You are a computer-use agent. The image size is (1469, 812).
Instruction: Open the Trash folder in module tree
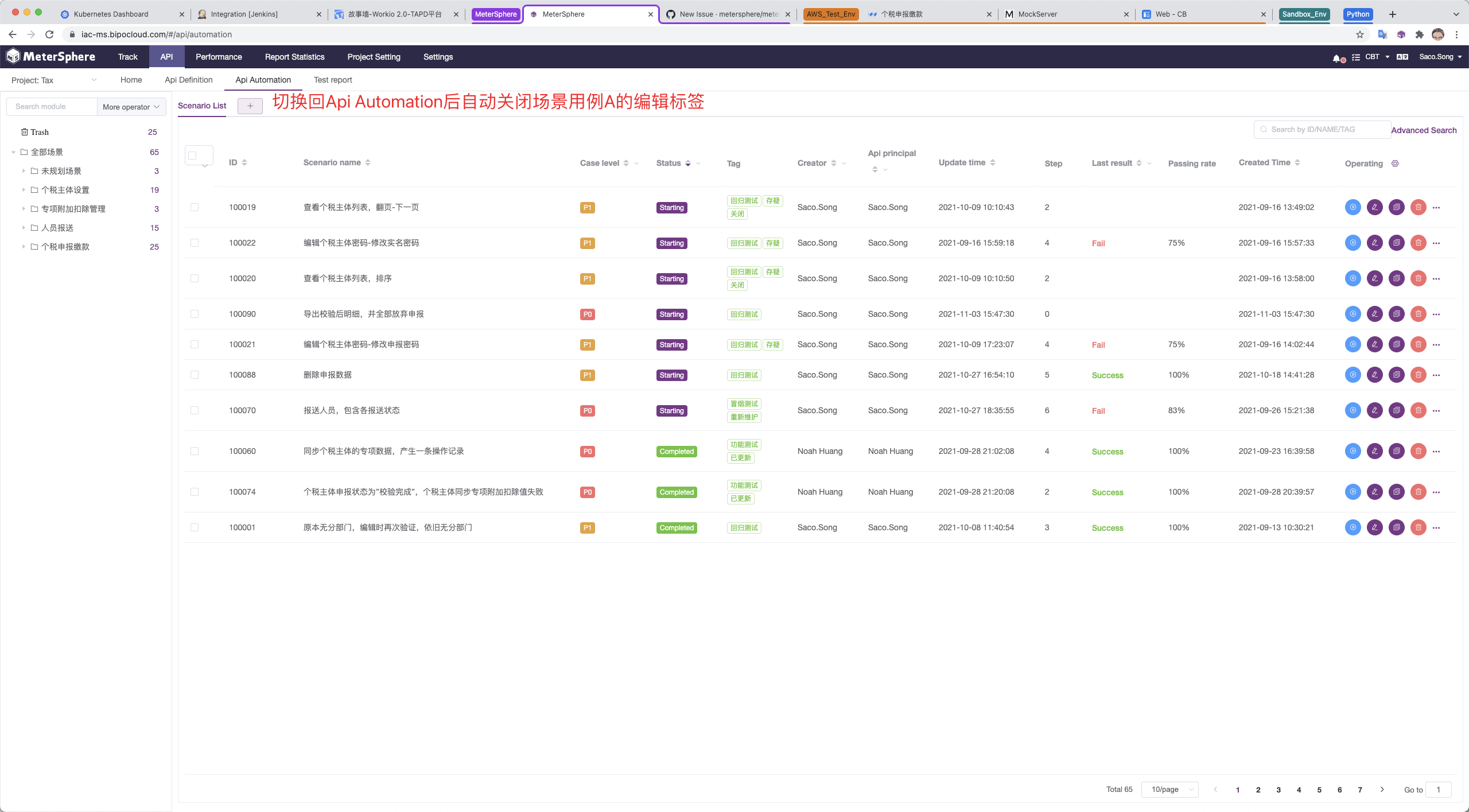pyautogui.click(x=34, y=132)
